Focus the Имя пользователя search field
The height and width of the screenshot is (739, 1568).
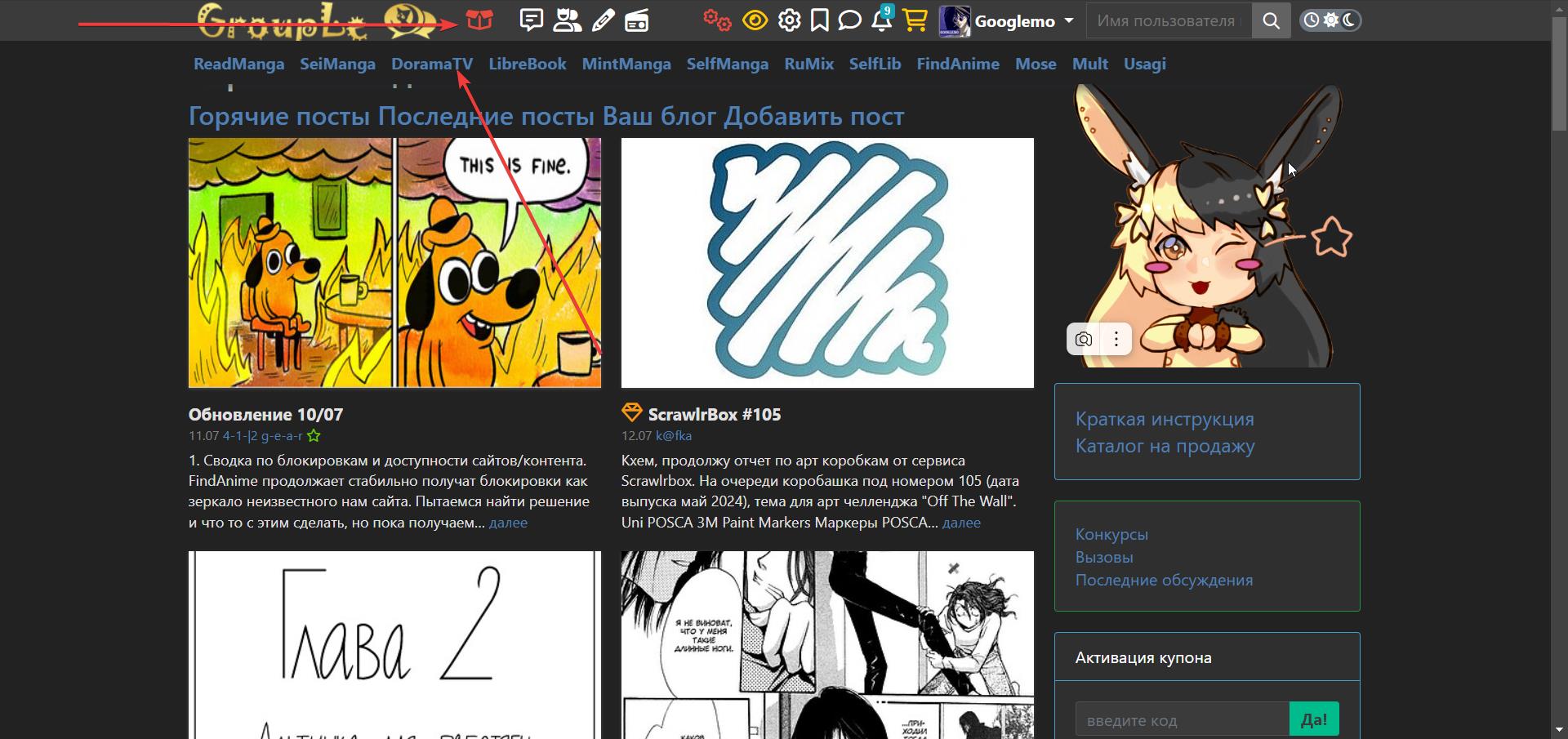click(x=1169, y=20)
